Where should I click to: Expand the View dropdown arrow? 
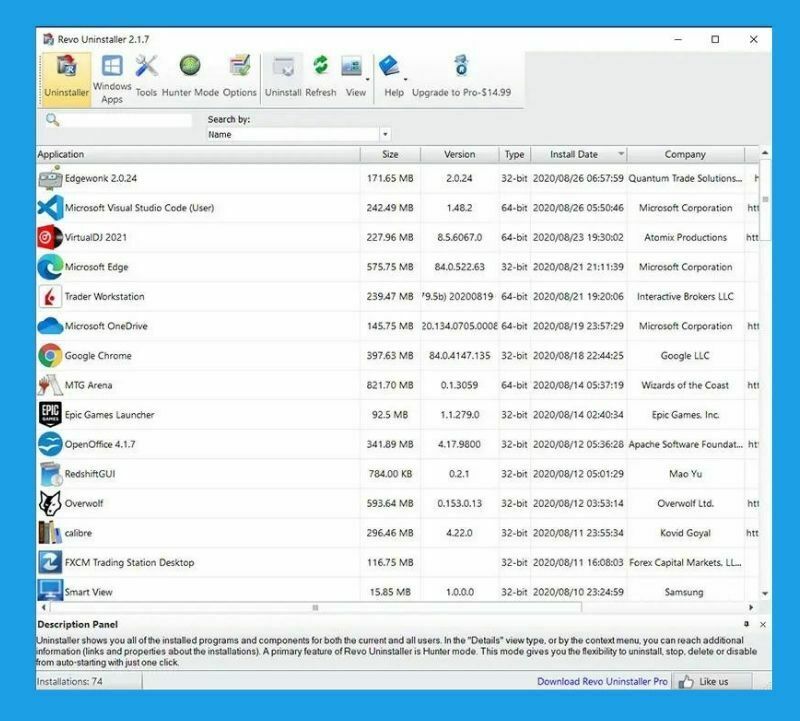pyautogui.click(x=367, y=80)
